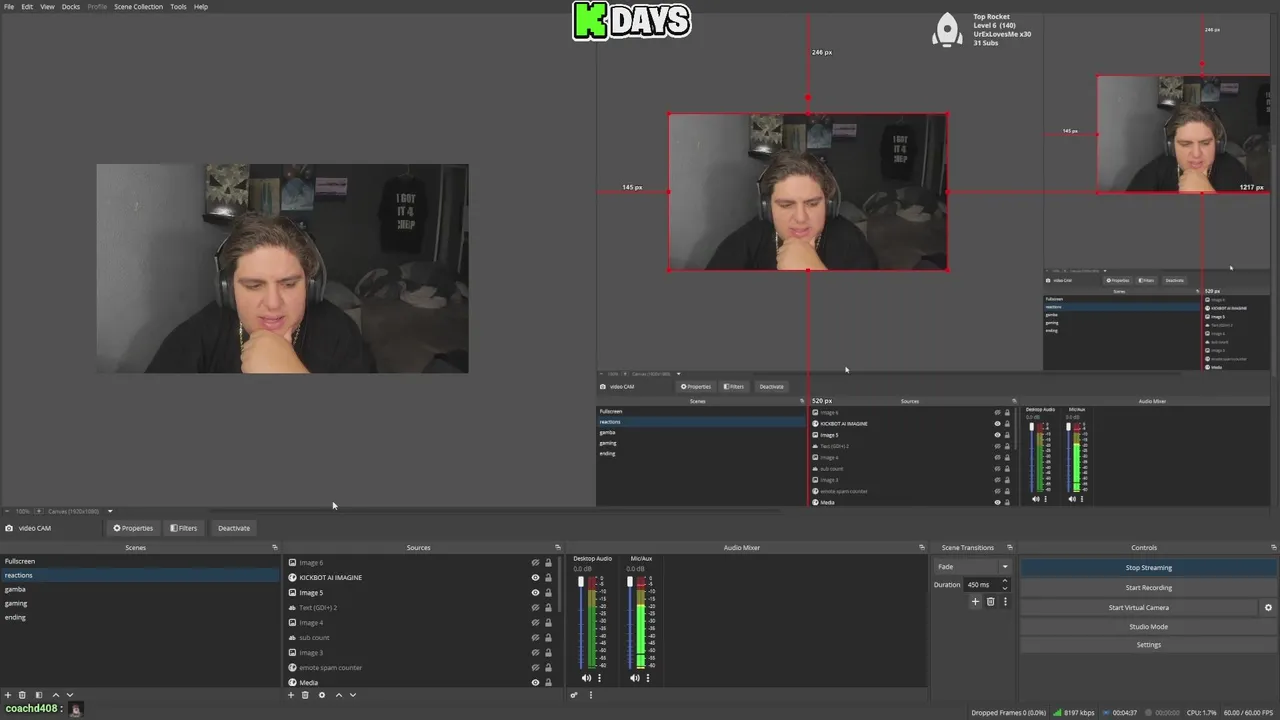The image size is (1280, 720).
Task: Open the Fade transition dropdown
Action: [973, 567]
